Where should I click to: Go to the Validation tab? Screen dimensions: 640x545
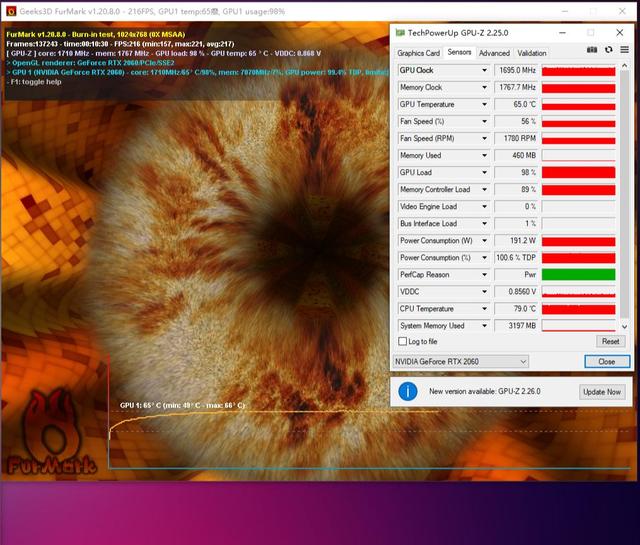click(x=532, y=53)
